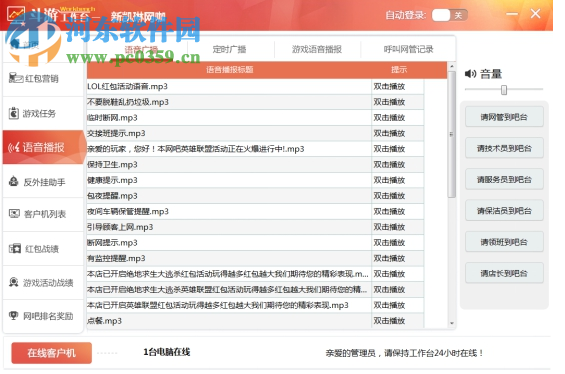Click the 请服务员到吧台 button
This screenshot has height=374, width=565.
coord(504,179)
